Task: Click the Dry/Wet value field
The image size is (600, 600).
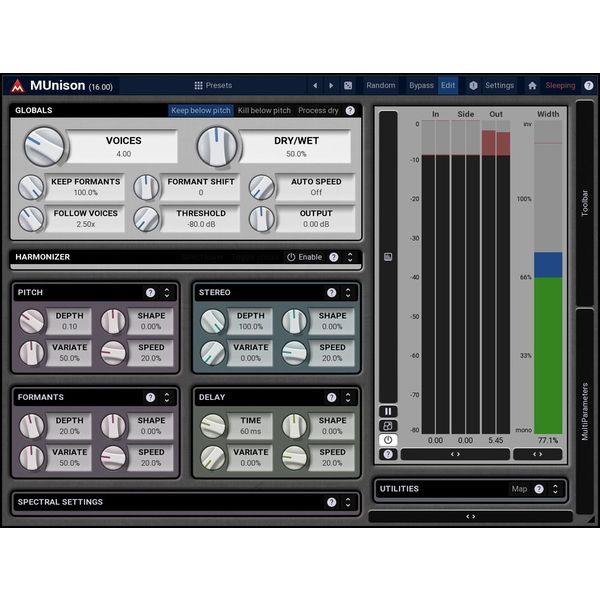Action: point(296,147)
